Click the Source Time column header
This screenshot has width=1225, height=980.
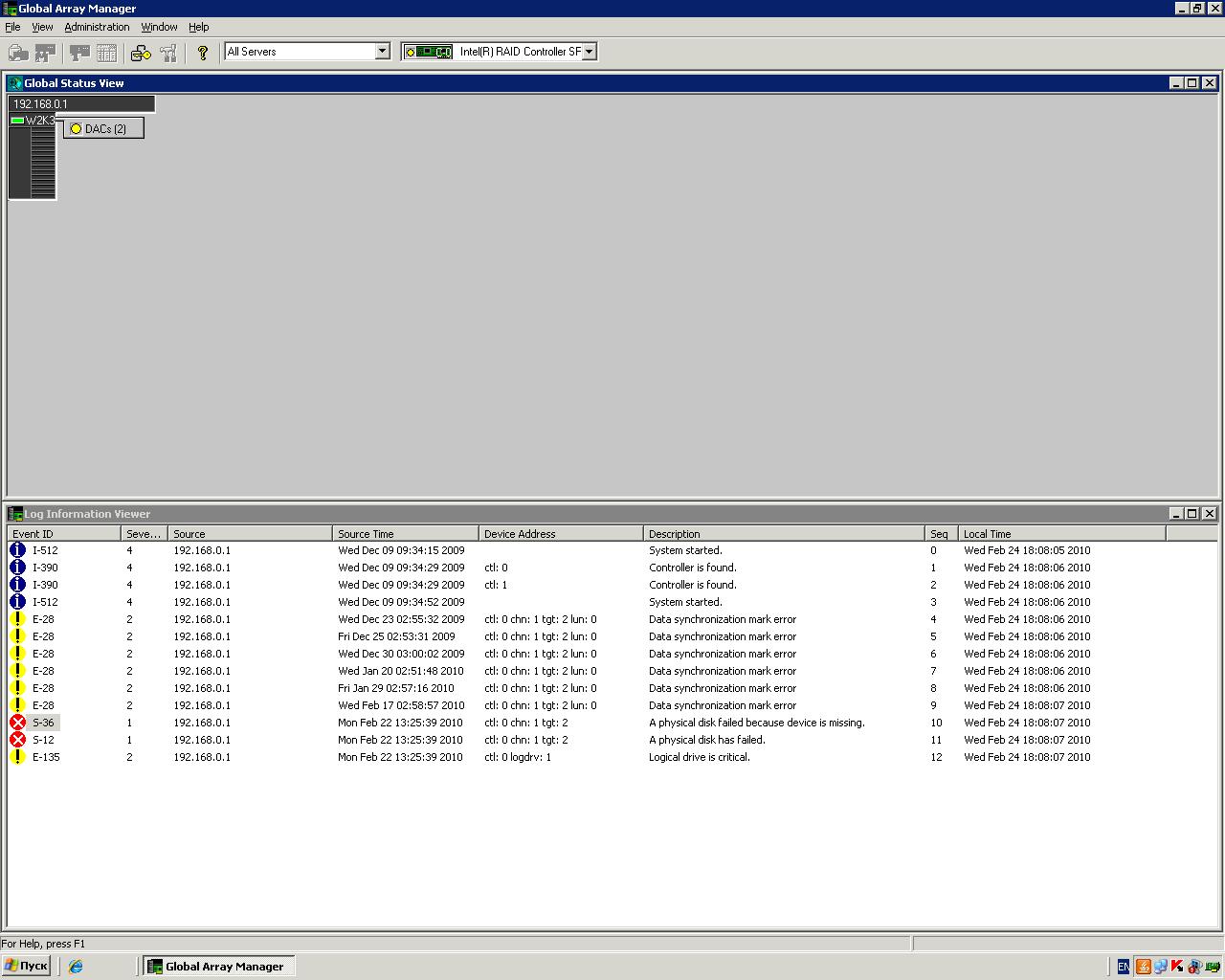(404, 534)
